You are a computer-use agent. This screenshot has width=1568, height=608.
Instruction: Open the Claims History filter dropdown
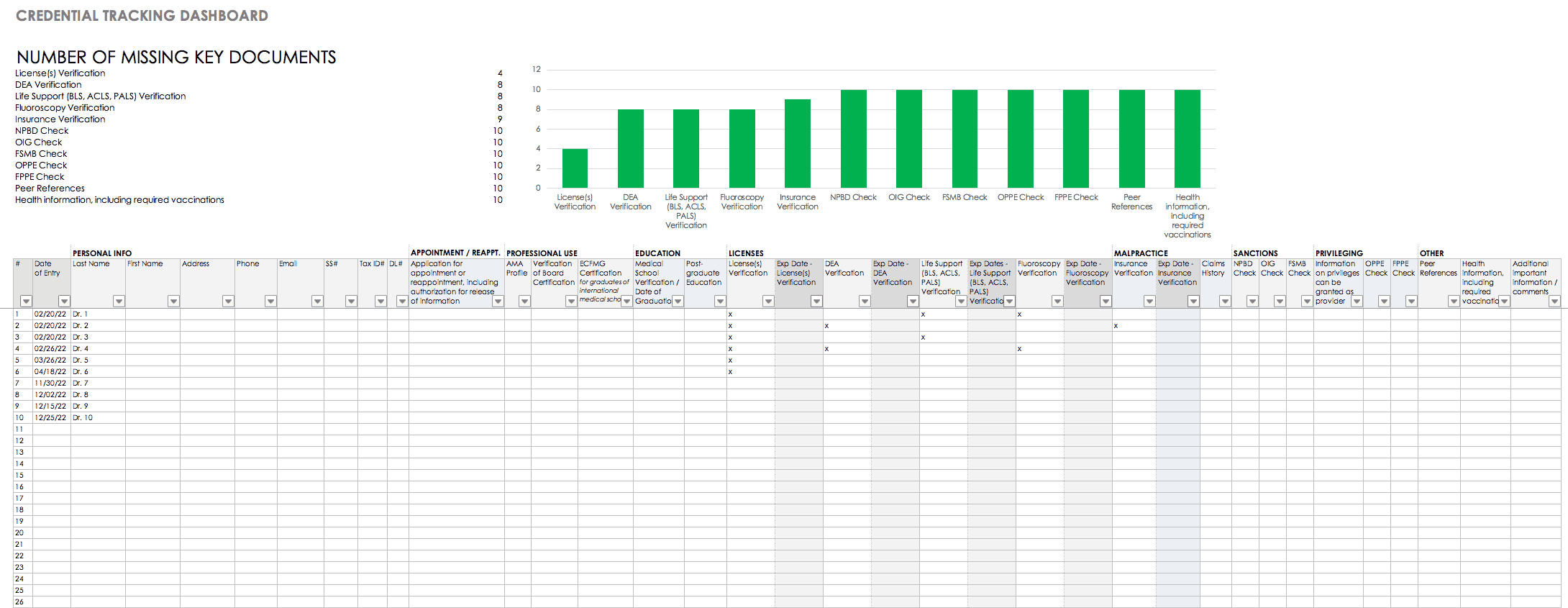point(1225,301)
